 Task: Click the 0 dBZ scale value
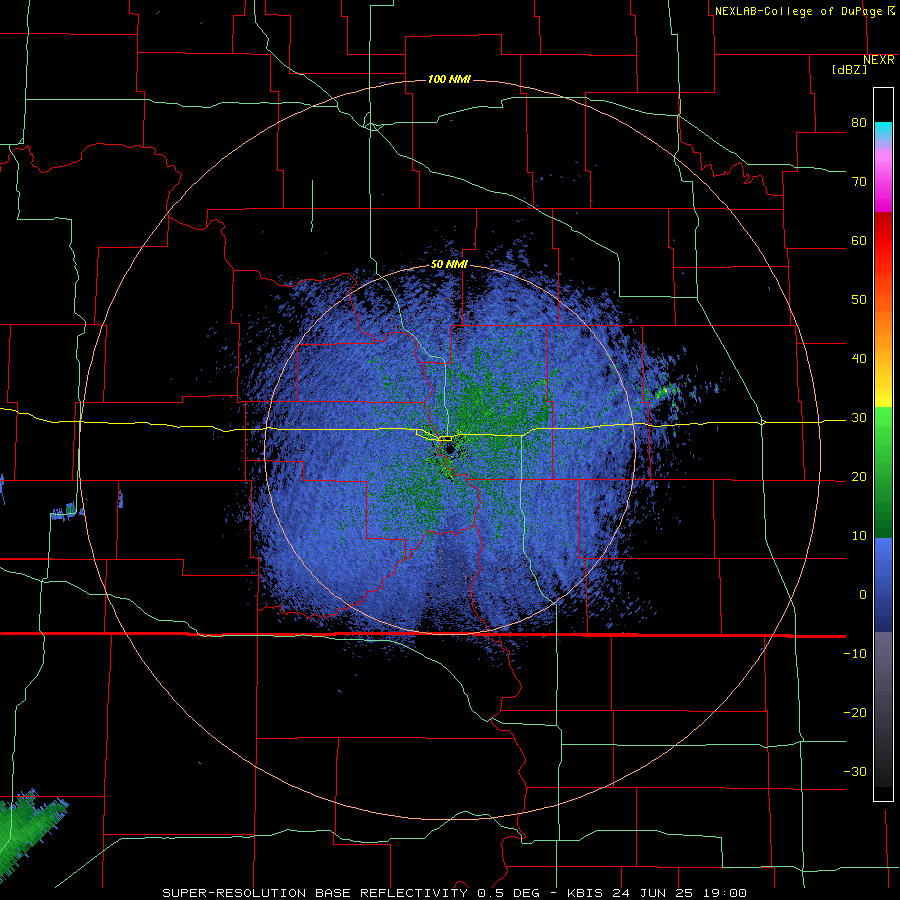click(x=863, y=595)
